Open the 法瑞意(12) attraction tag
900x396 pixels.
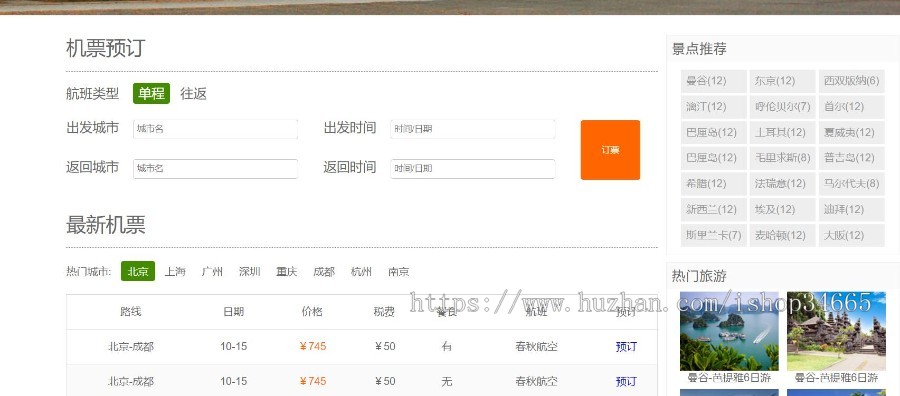point(782,184)
